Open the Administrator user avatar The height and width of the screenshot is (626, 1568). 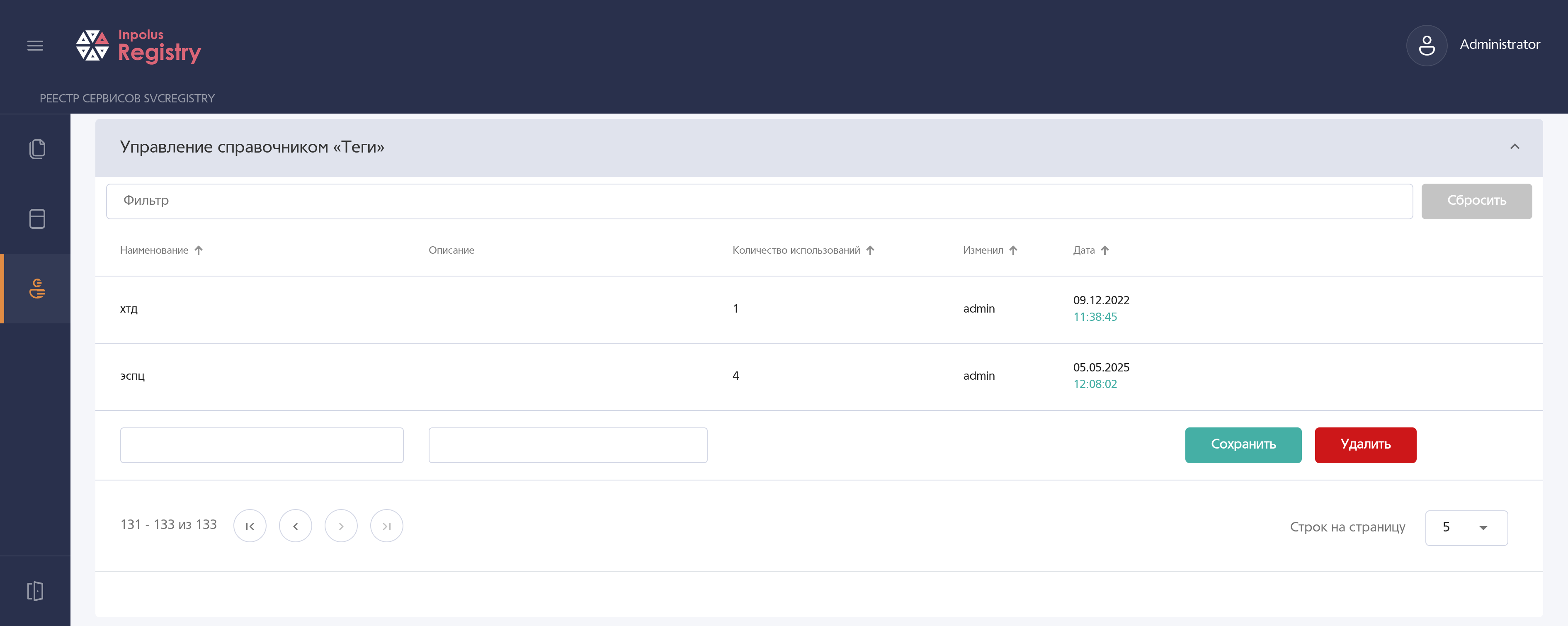pyautogui.click(x=1426, y=45)
